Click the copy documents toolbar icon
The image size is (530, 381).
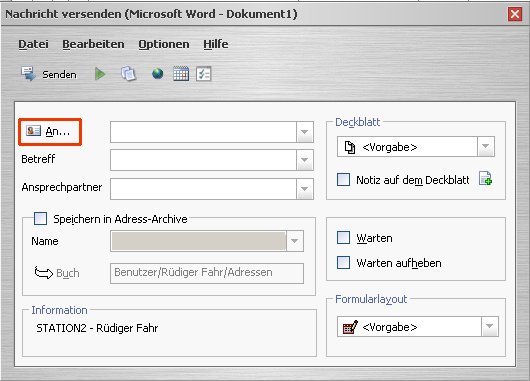tap(128, 74)
